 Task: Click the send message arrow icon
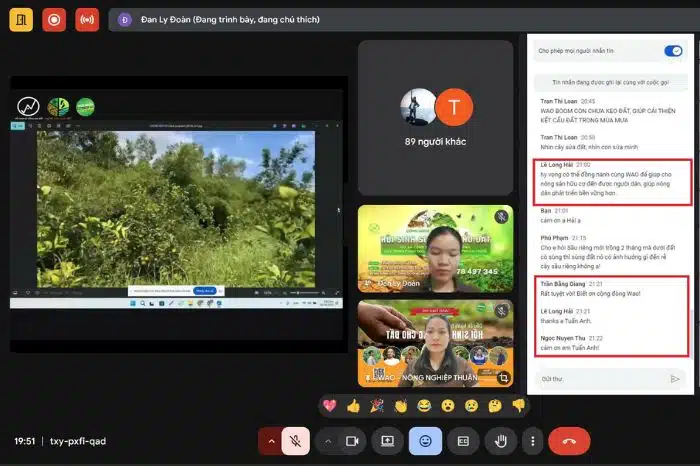(x=675, y=379)
